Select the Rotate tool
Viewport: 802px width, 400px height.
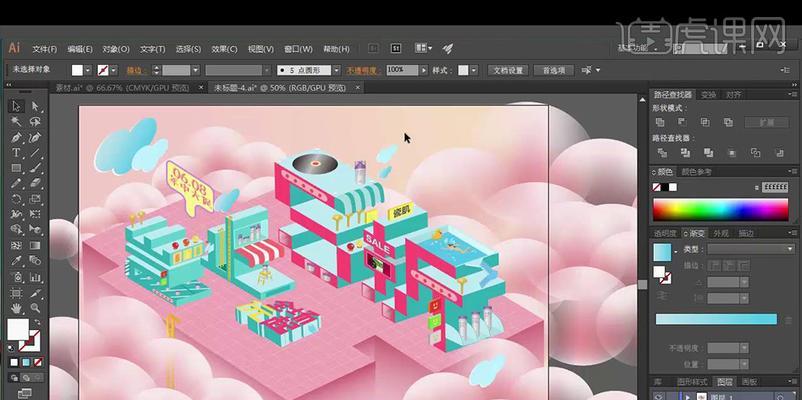pos(16,199)
